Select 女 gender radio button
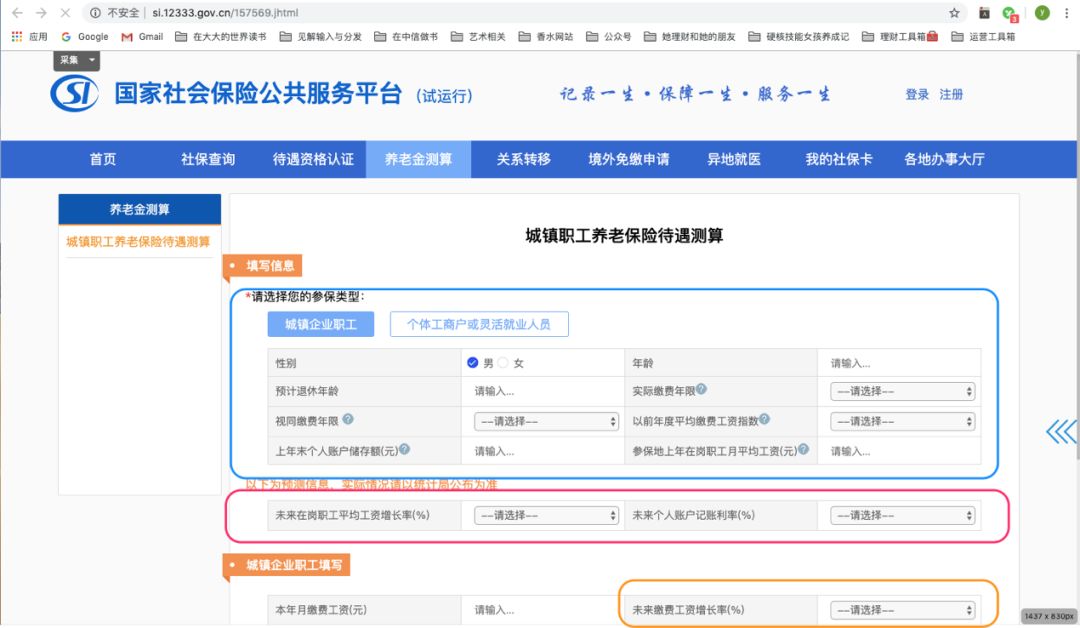 tap(503, 362)
